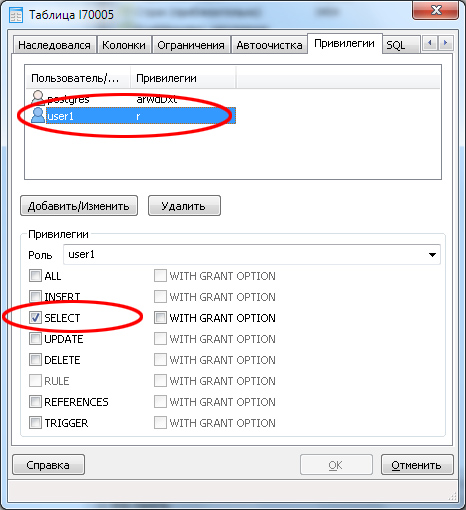
Task: Enable the UPDATE privilege checkbox
Action: tap(35, 339)
